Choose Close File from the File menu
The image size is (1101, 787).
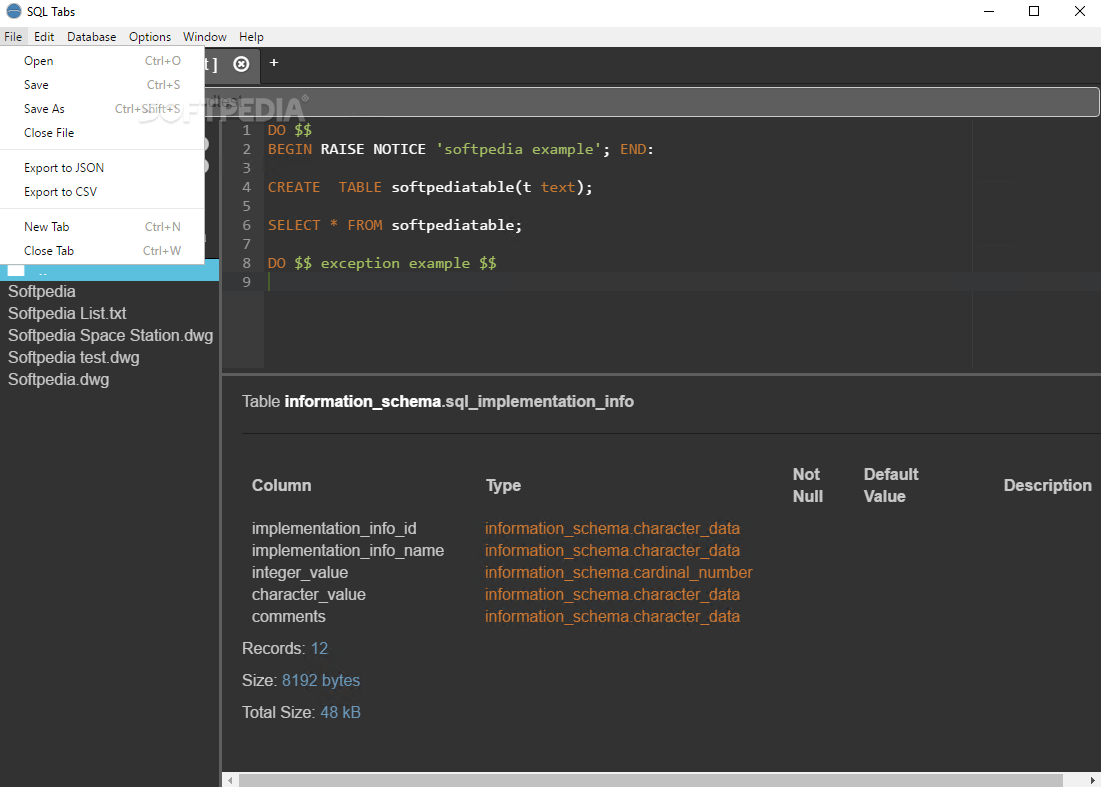(103, 133)
